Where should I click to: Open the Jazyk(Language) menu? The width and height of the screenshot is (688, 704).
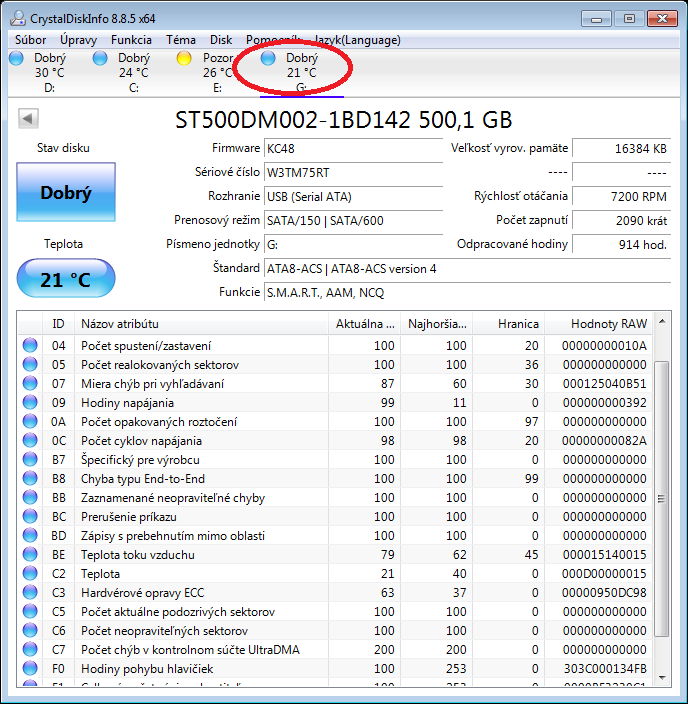(357, 40)
